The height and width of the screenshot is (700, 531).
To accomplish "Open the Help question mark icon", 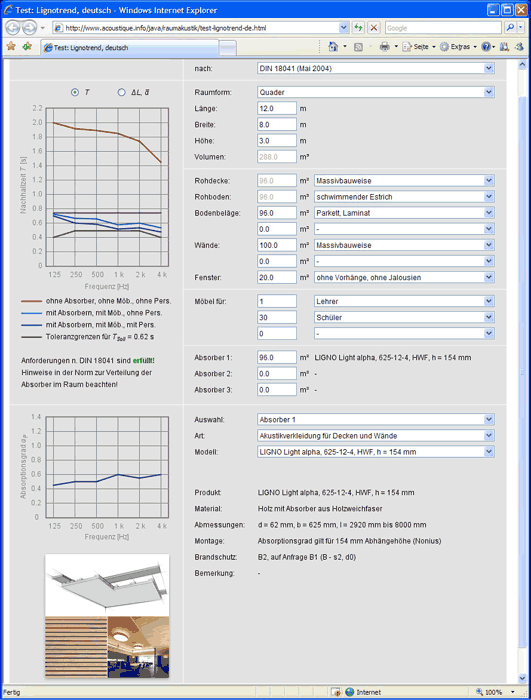I will [x=486, y=47].
